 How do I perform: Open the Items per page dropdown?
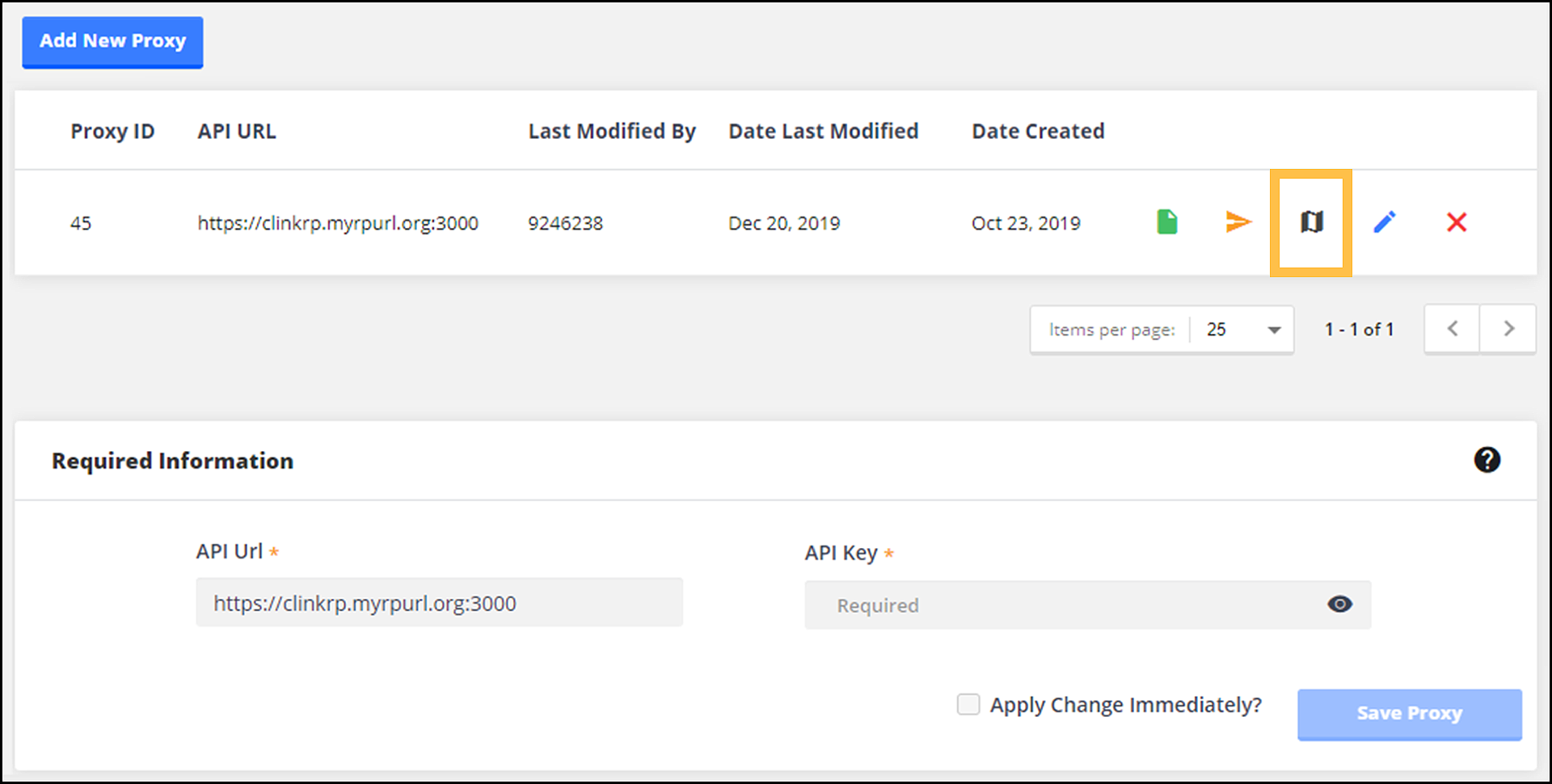coord(1242,329)
